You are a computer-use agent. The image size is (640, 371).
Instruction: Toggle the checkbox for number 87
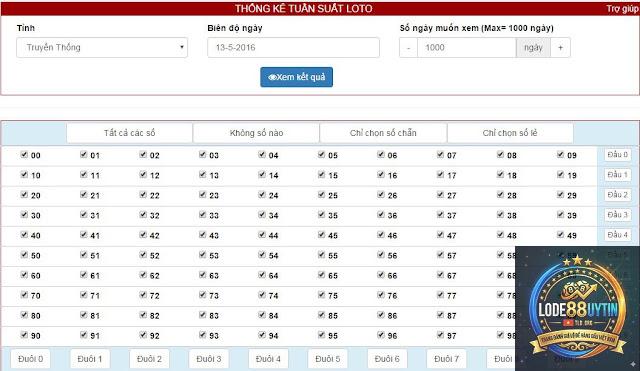(440, 314)
